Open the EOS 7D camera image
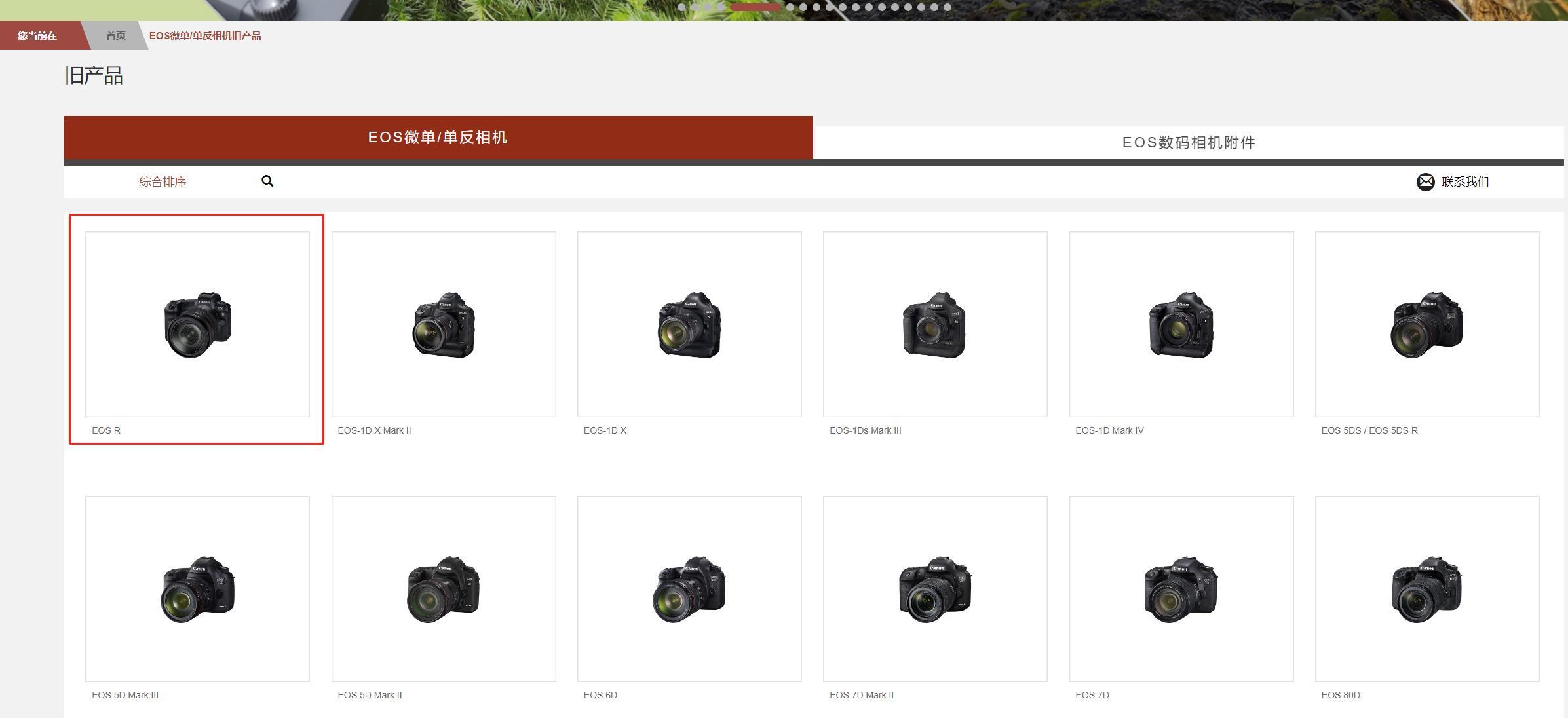 [x=1181, y=589]
